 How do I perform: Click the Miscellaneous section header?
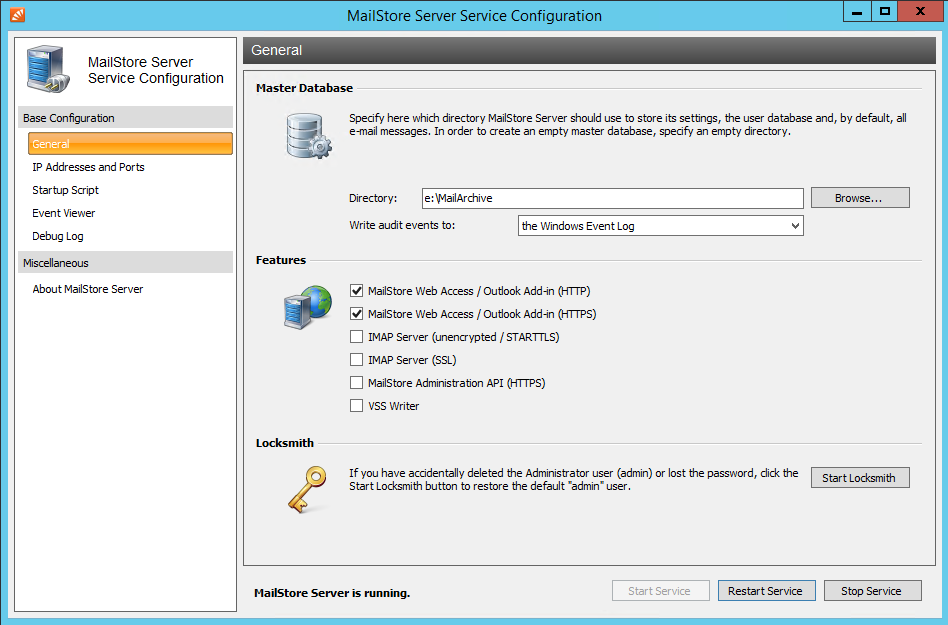[x=125, y=262]
